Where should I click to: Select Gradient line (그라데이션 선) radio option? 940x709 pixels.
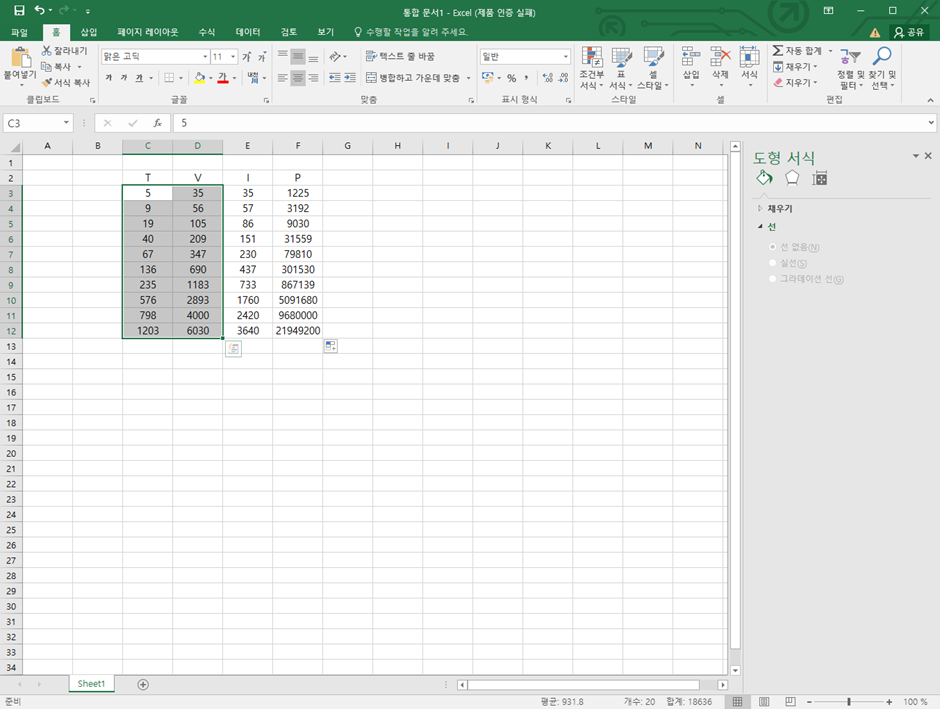(772, 279)
